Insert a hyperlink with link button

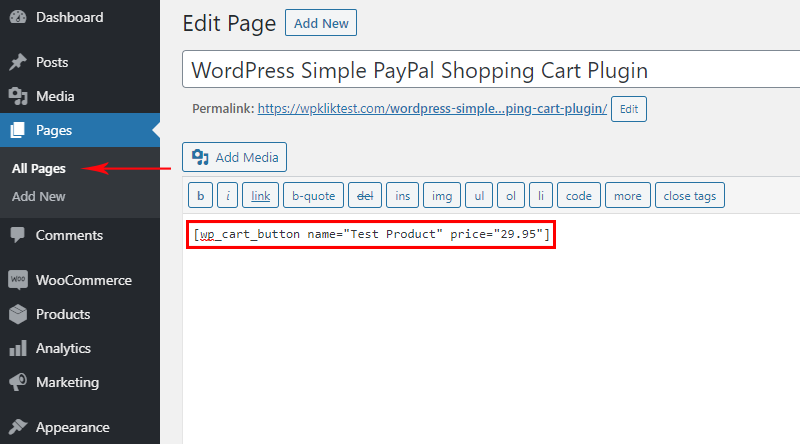click(260, 195)
